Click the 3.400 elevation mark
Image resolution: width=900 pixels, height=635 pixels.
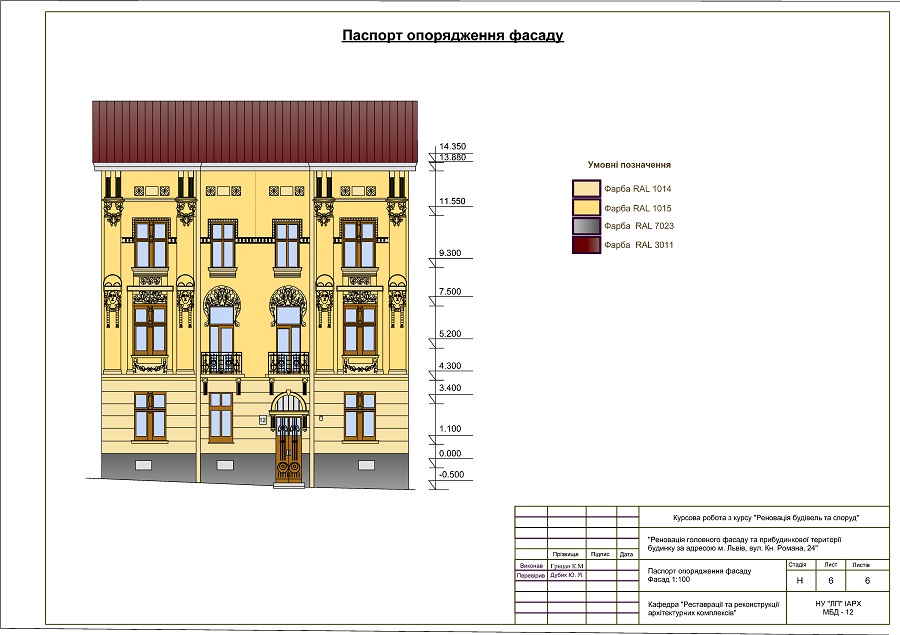(x=450, y=388)
